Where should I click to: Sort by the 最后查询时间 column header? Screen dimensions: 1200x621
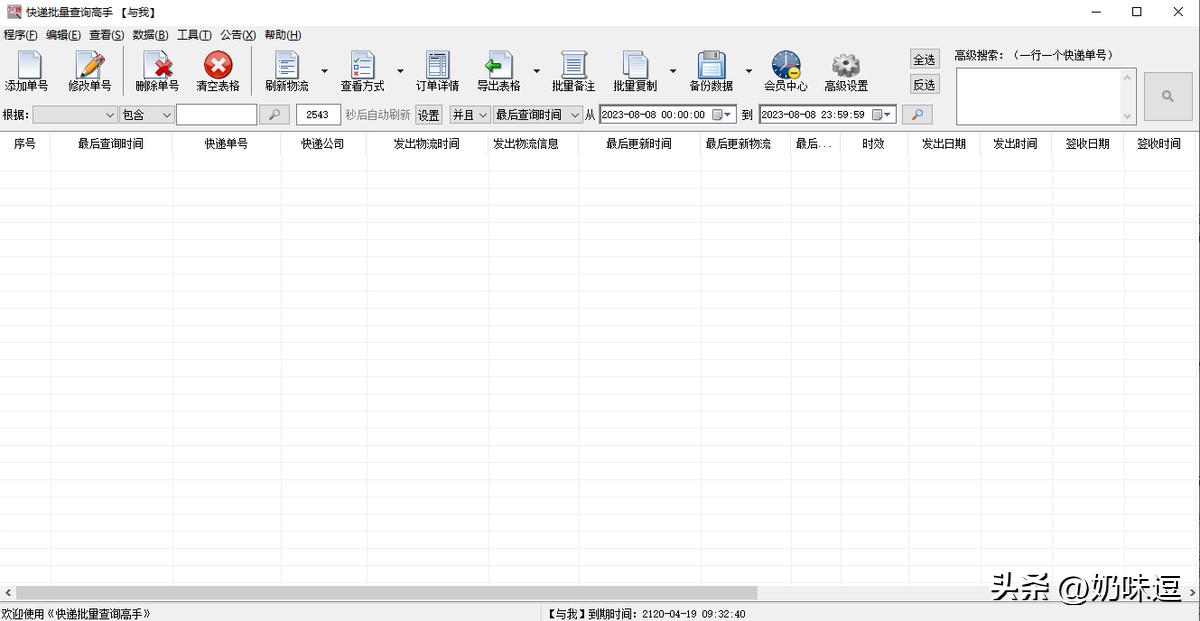pos(111,144)
